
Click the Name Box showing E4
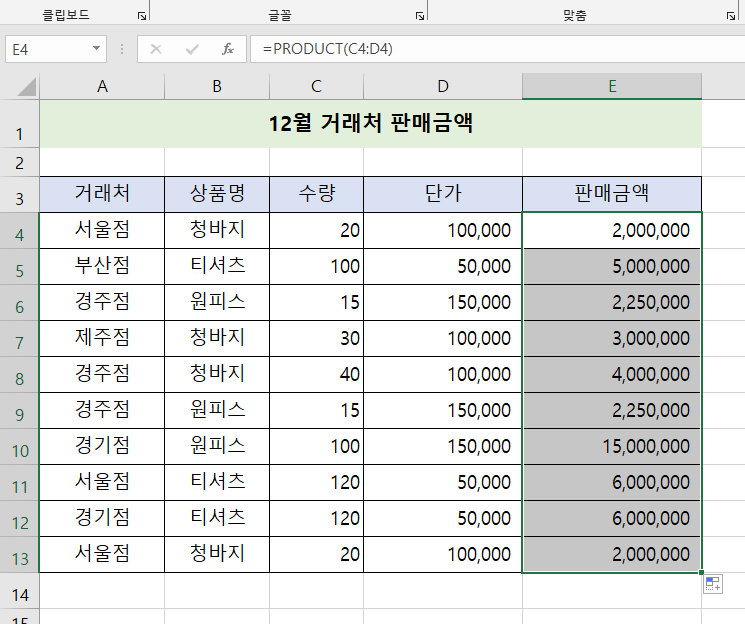[x=56, y=49]
